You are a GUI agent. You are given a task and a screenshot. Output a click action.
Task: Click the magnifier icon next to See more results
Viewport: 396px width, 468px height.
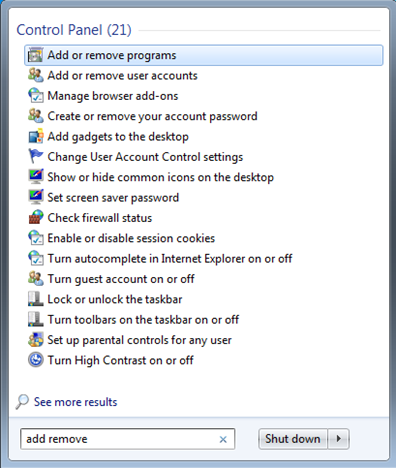22,402
